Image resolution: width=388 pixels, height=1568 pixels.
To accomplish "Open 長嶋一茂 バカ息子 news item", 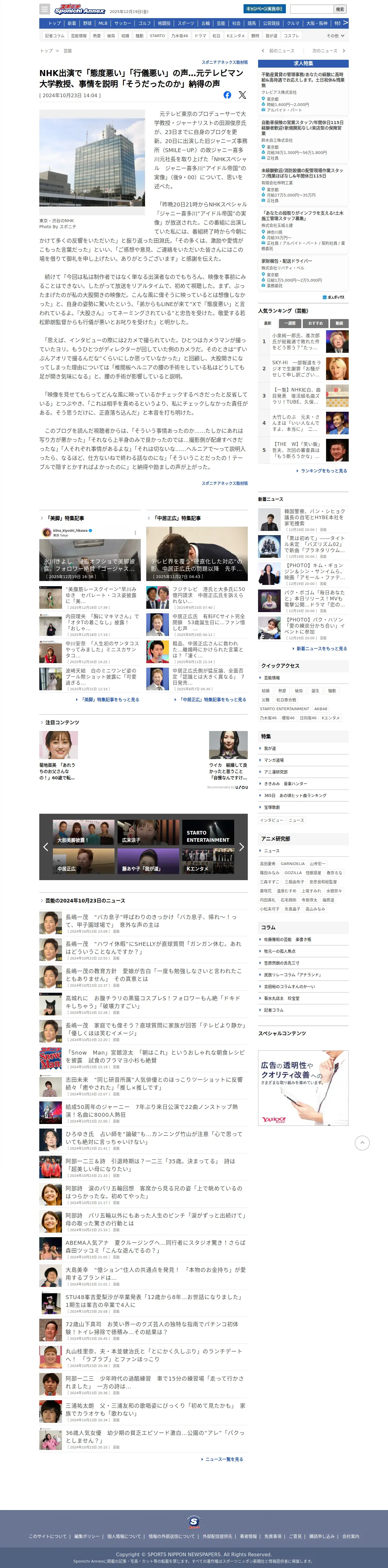I will pos(143,923).
